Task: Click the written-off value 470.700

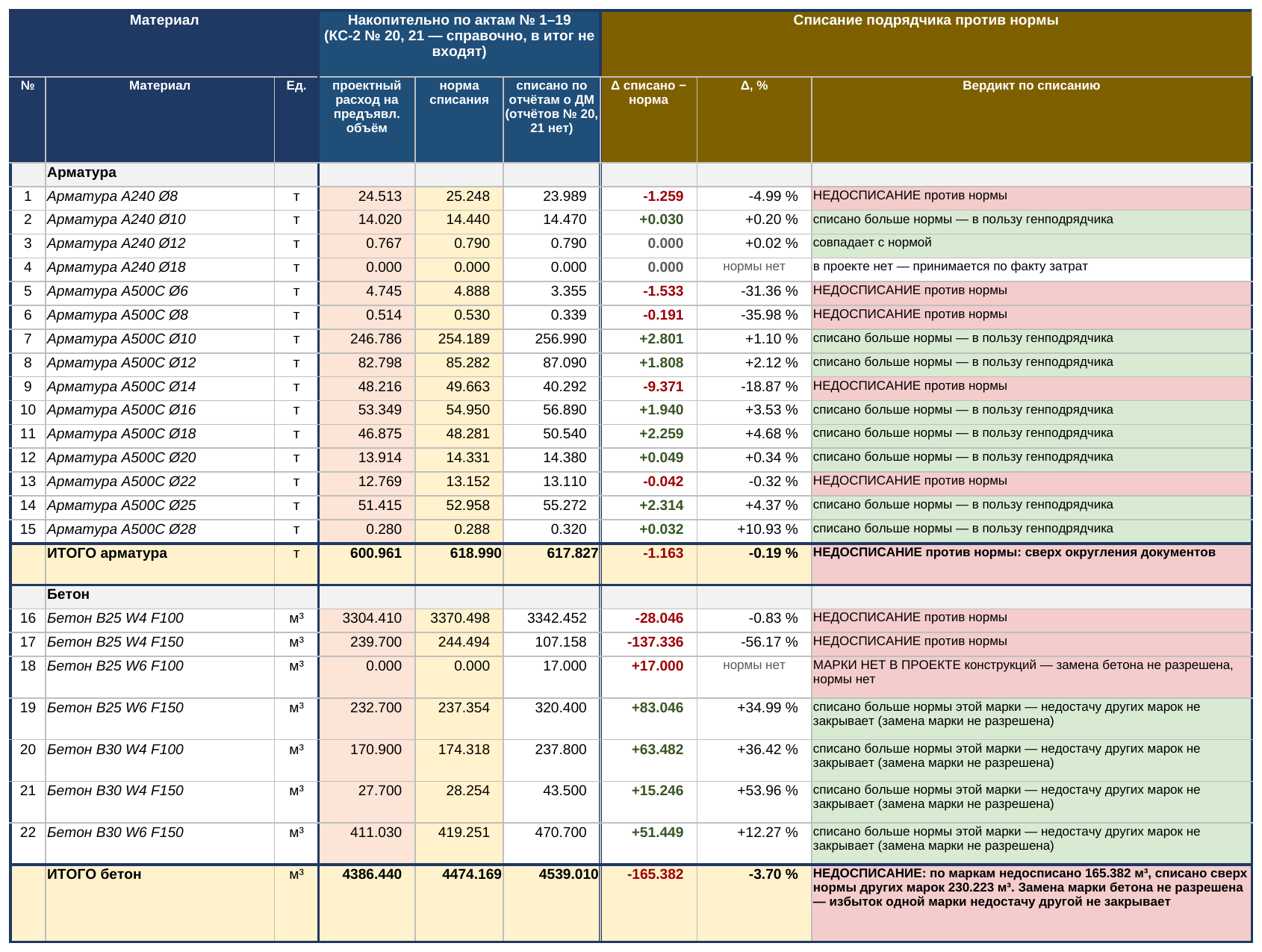Action: [551, 843]
